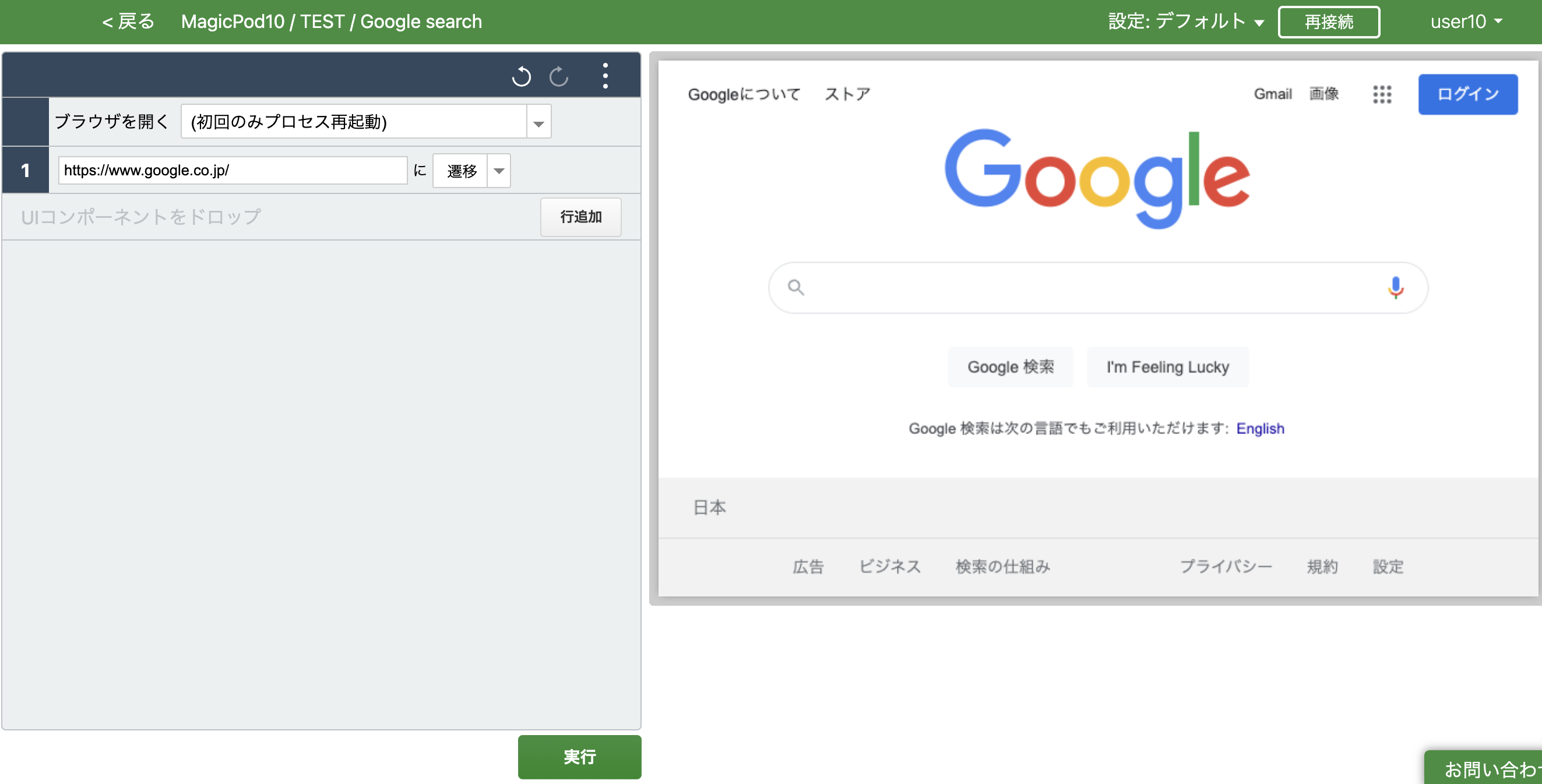Open the 設定: デフォルト dropdown

(1186, 22)
